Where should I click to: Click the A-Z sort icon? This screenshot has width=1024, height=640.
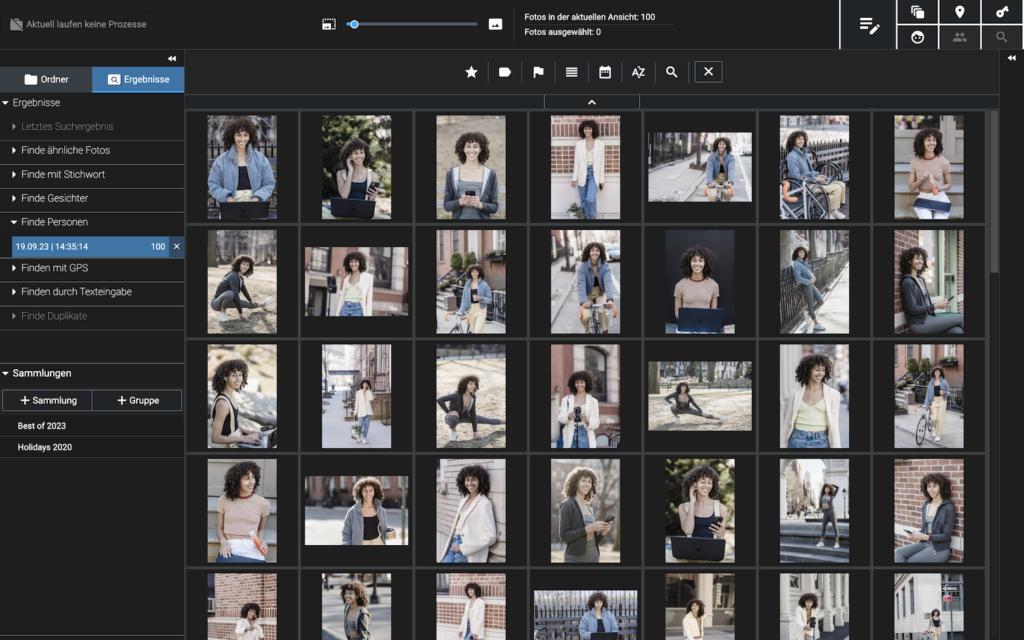[638, 72]
